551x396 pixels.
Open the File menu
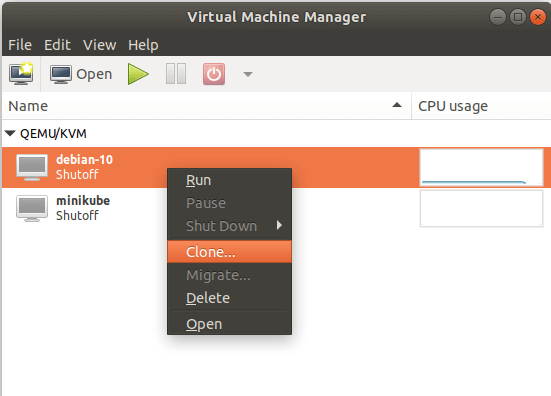(20, 45)
